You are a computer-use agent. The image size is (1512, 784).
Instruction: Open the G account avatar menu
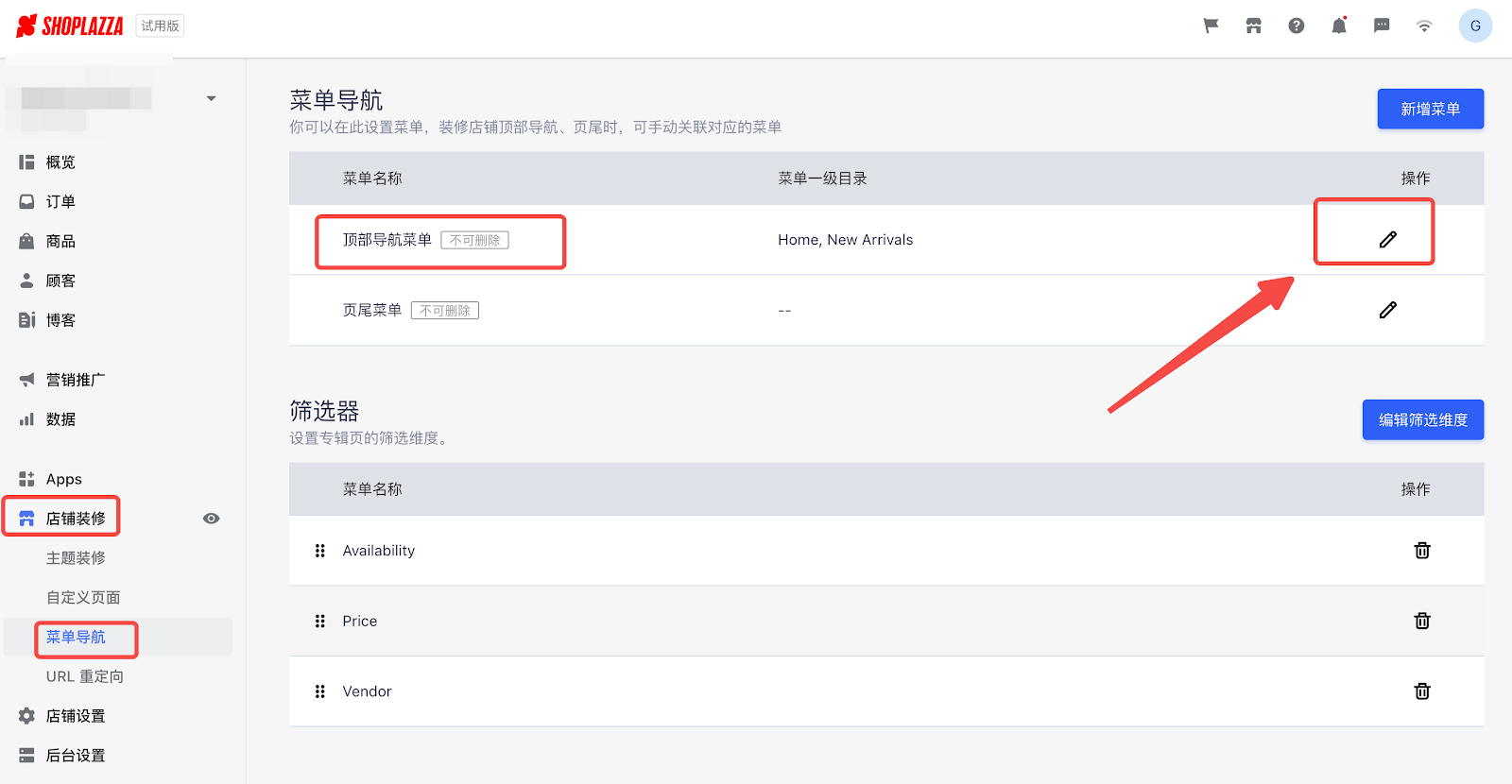(x=1475, y=26)
